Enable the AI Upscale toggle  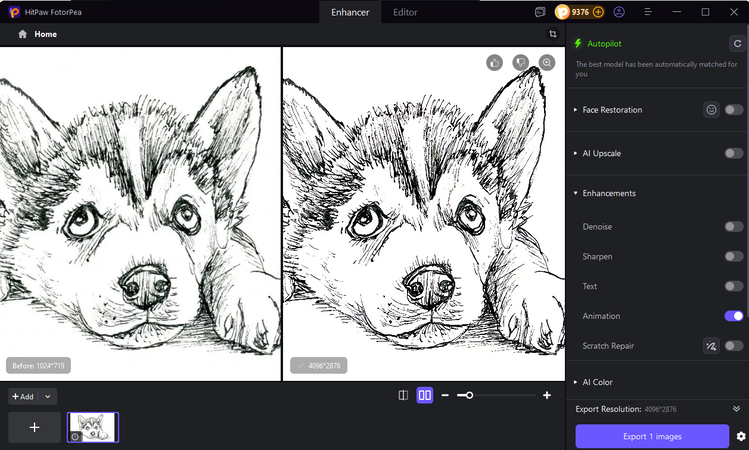(734, 154)
